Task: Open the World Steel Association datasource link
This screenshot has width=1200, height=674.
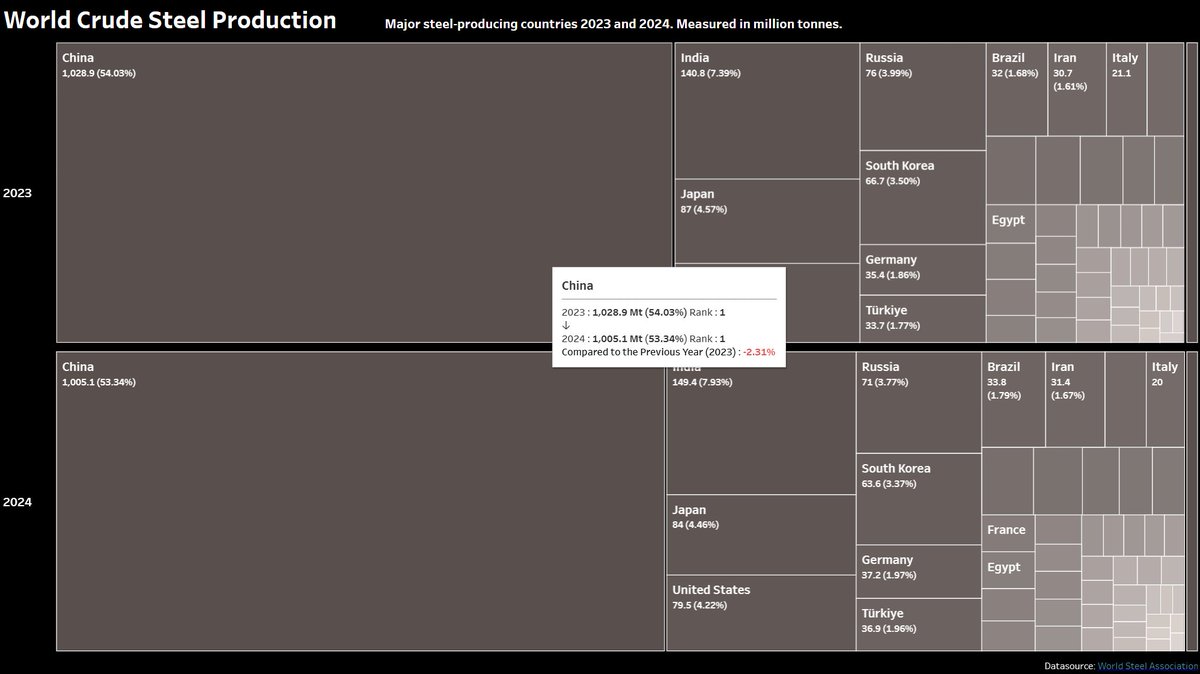Action: point(1146,665)
